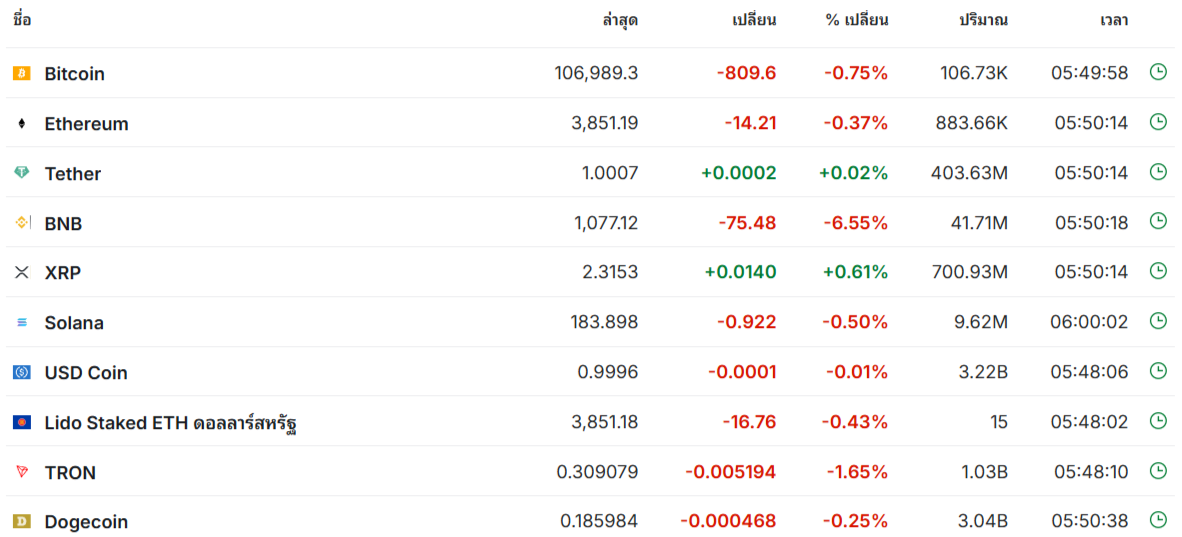This screenshot has height=537, width=1182.
Task: Open the Ethereum name link
Action: [x=86, y=124]
